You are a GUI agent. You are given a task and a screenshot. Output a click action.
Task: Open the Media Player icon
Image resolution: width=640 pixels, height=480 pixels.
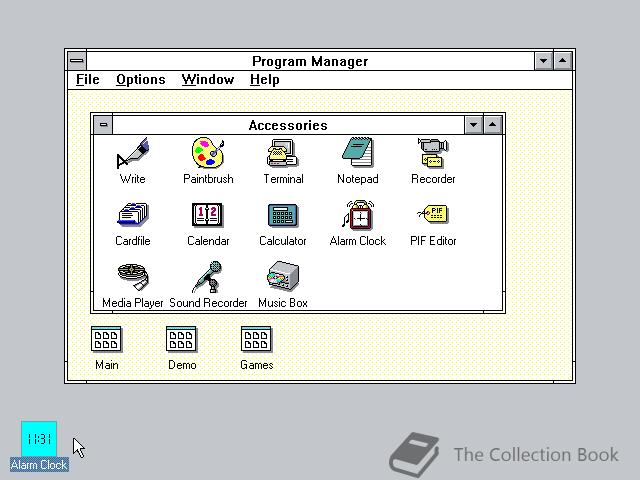tap(133, 277)
